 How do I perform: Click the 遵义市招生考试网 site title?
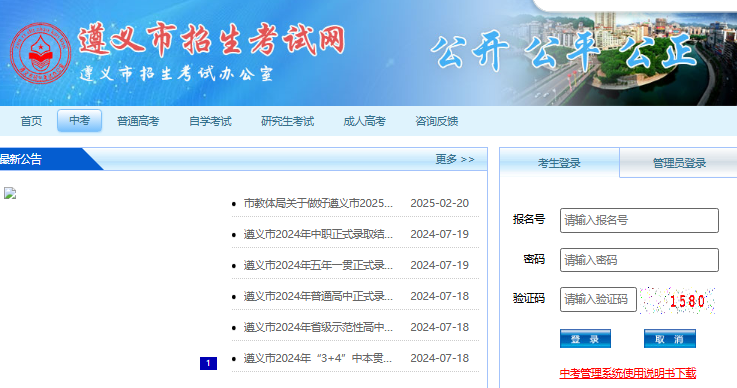coord(212,40)
